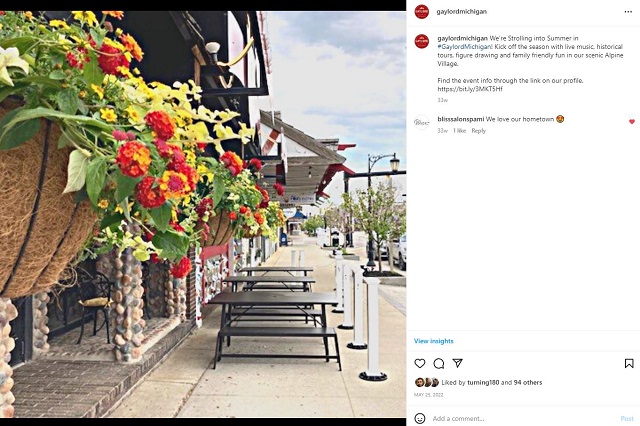The height and width of the screenshot is (426, 640).
Task: Show the '94 others' who liked
Action: (x=528, y=382)
